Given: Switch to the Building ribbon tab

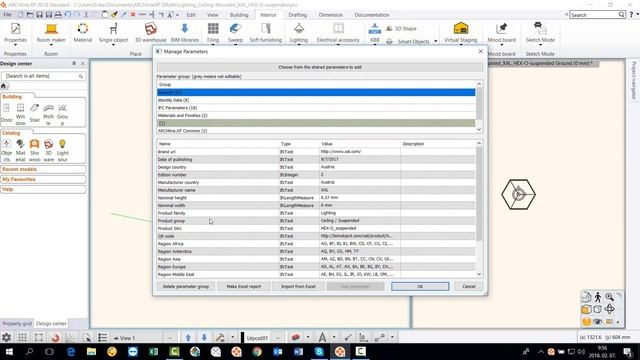Looking at the screenshot, I should point(239,15).
